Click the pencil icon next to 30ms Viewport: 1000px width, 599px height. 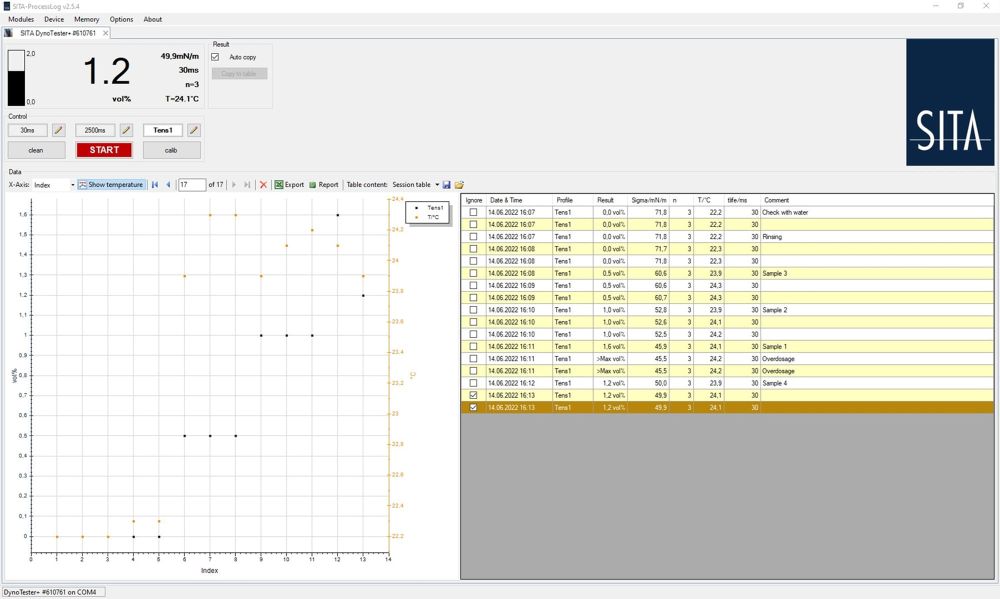tap(59, 130)
